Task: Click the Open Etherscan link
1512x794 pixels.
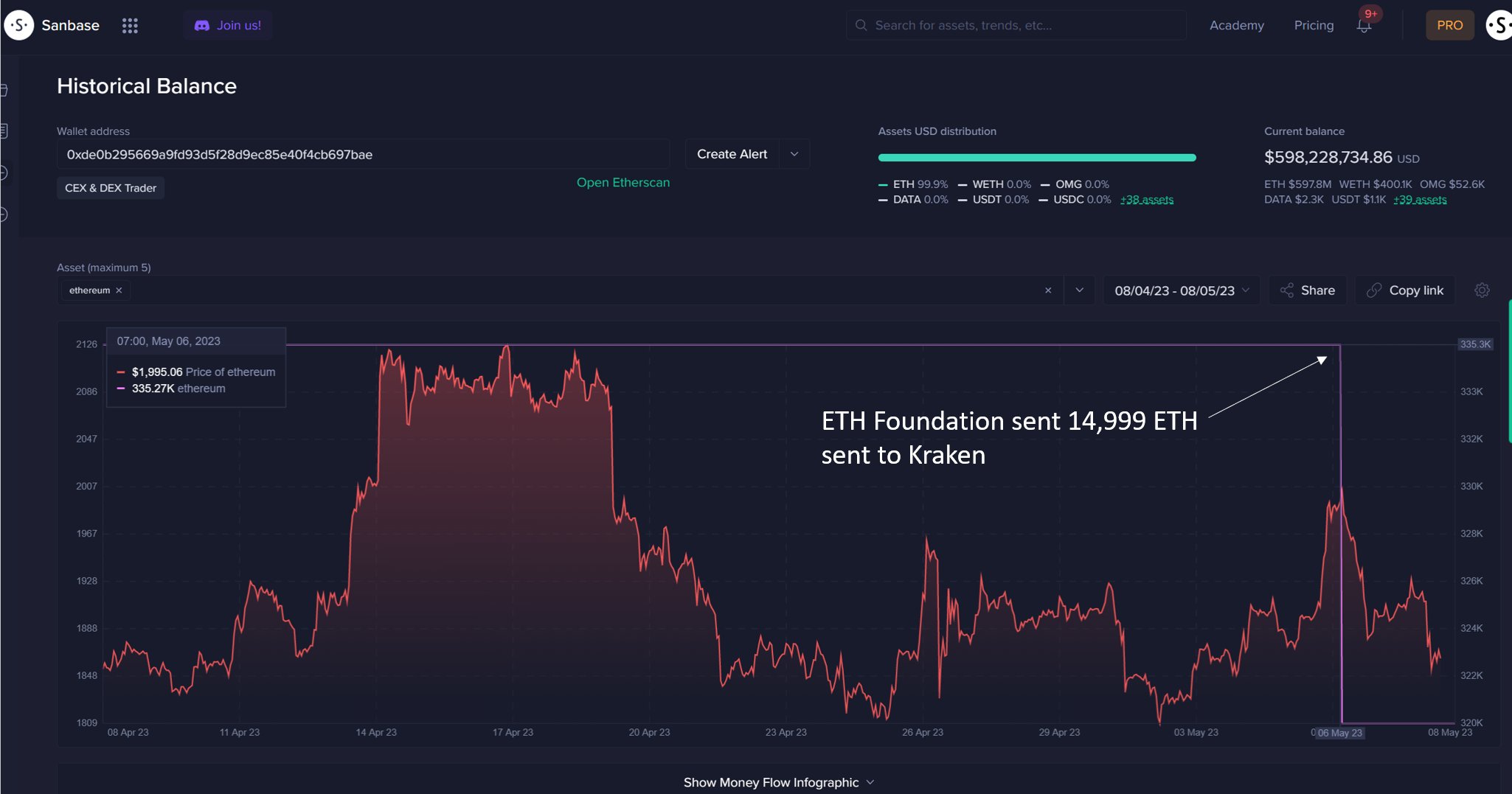Action: coord(623,182)
